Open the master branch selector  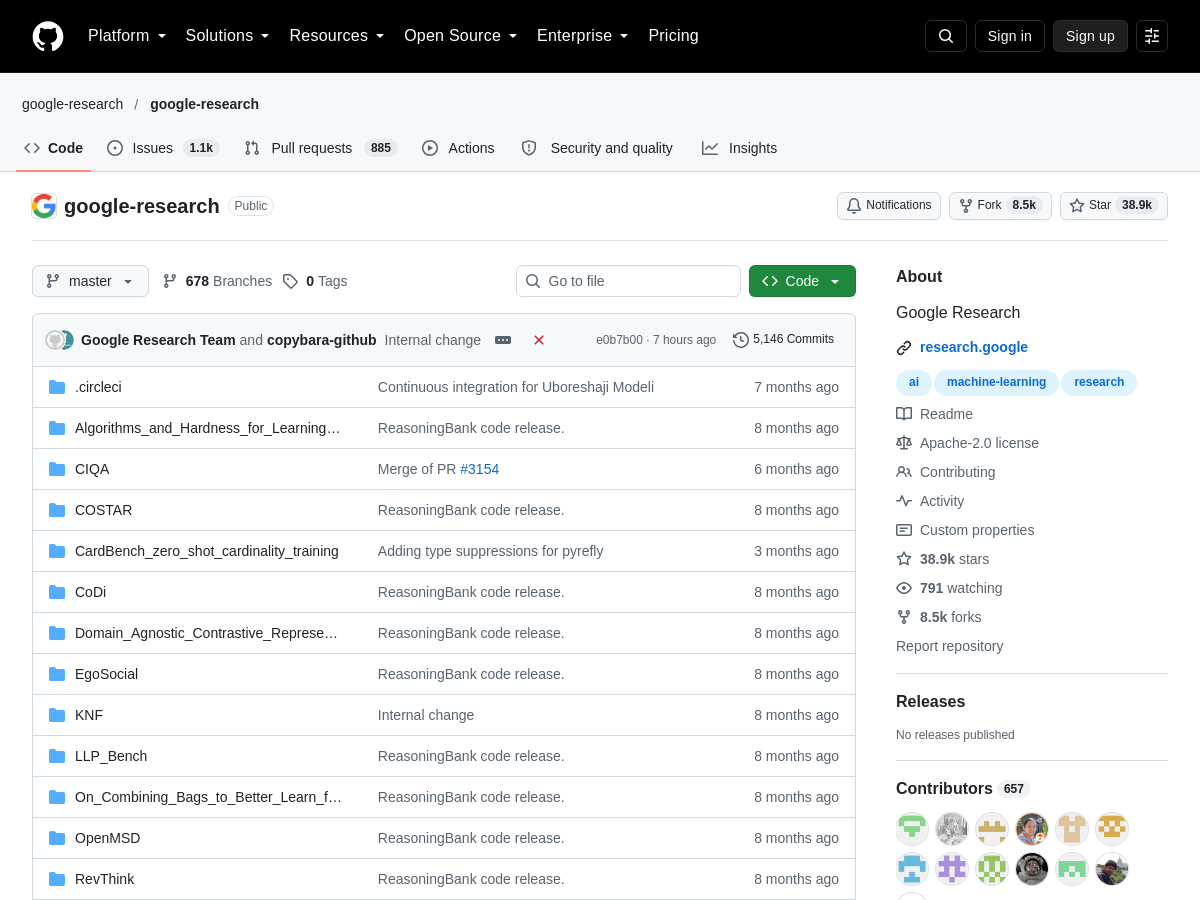[x=90, y=281]
